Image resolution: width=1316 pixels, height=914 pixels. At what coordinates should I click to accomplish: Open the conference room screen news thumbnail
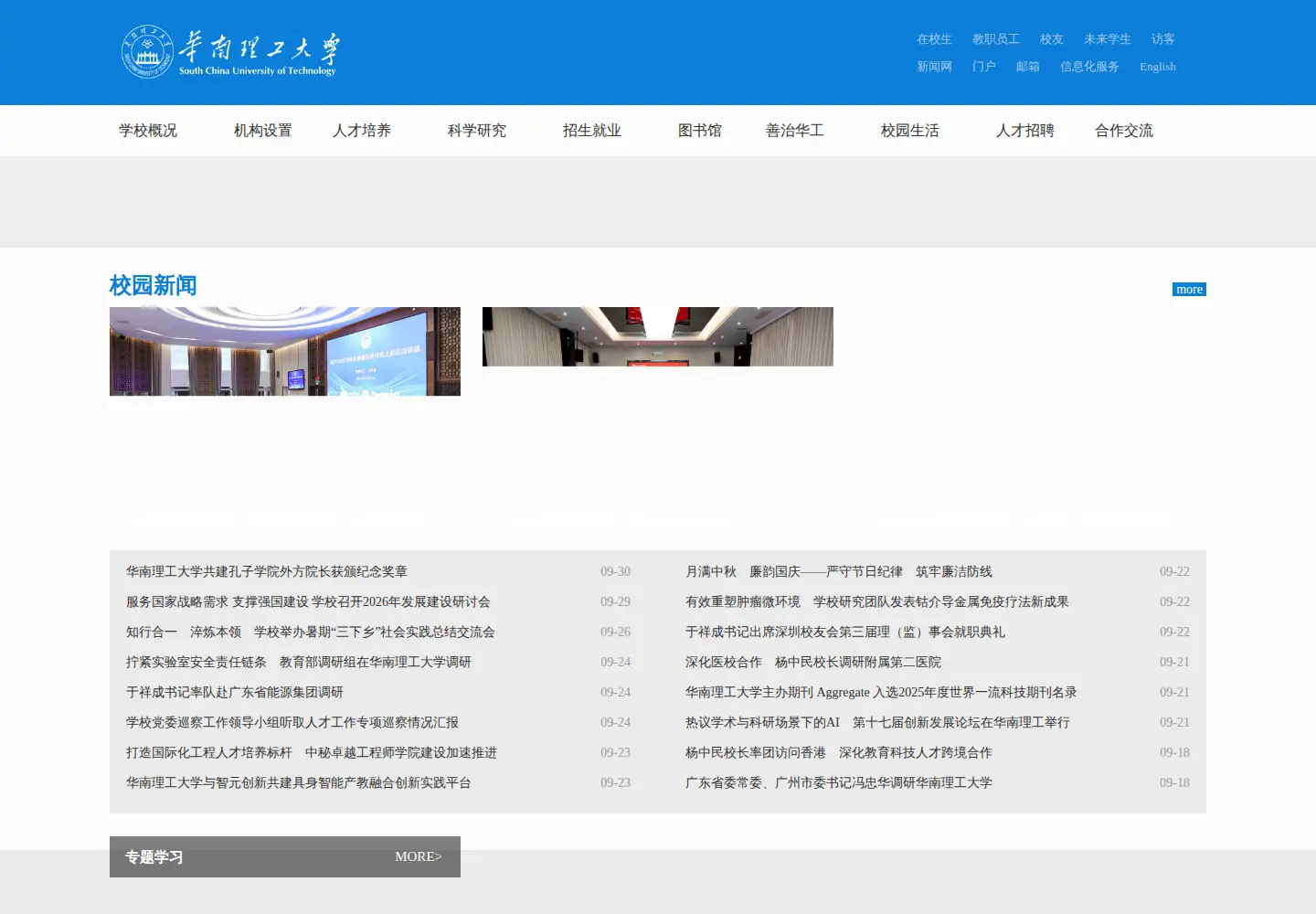[285, 351]
